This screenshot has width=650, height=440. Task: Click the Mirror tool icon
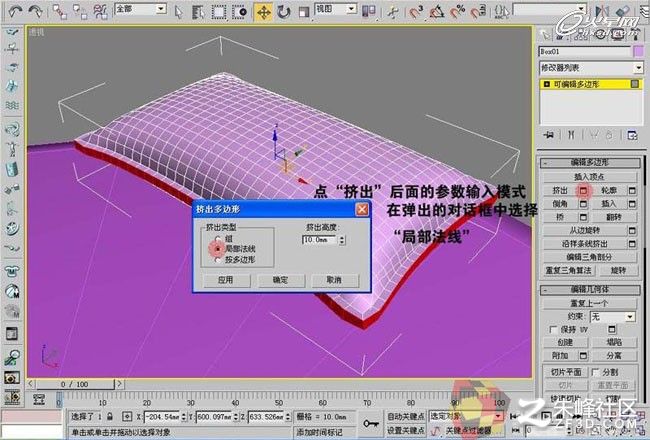pyautogui.click(x=603, y=12)
